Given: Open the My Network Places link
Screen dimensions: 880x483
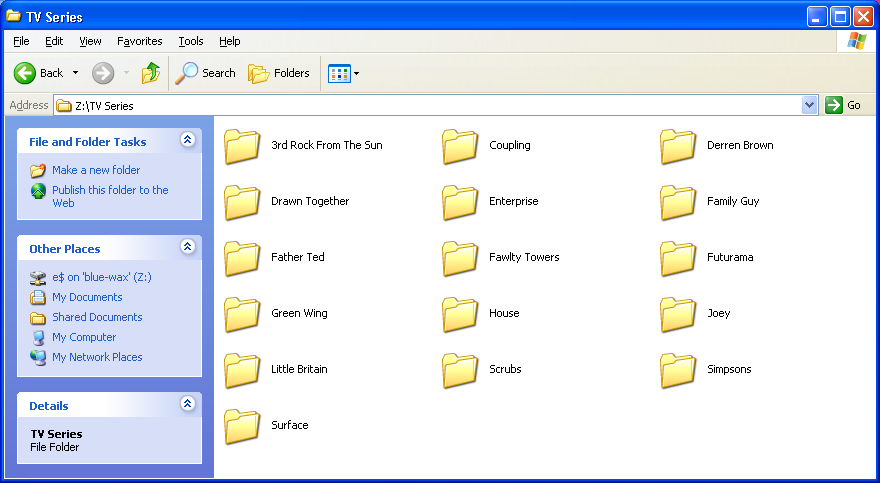Looking at the screenshot, I should click(x=97, y=357).
